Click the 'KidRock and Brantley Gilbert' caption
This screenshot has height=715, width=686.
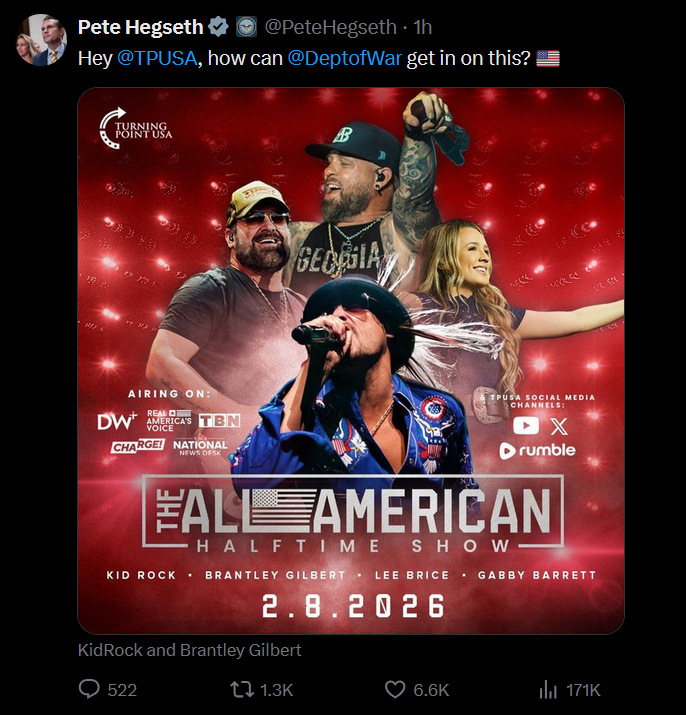tap(189, 650)
